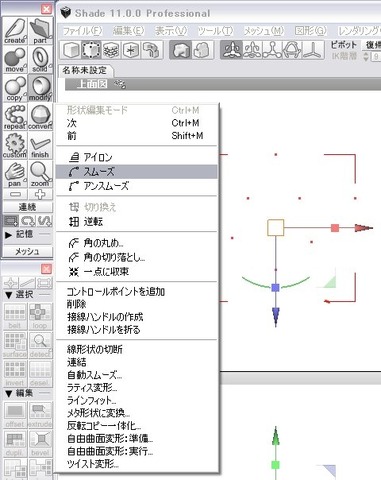Select the move tool
Screen dimensions: 381x480
(15, 59)
